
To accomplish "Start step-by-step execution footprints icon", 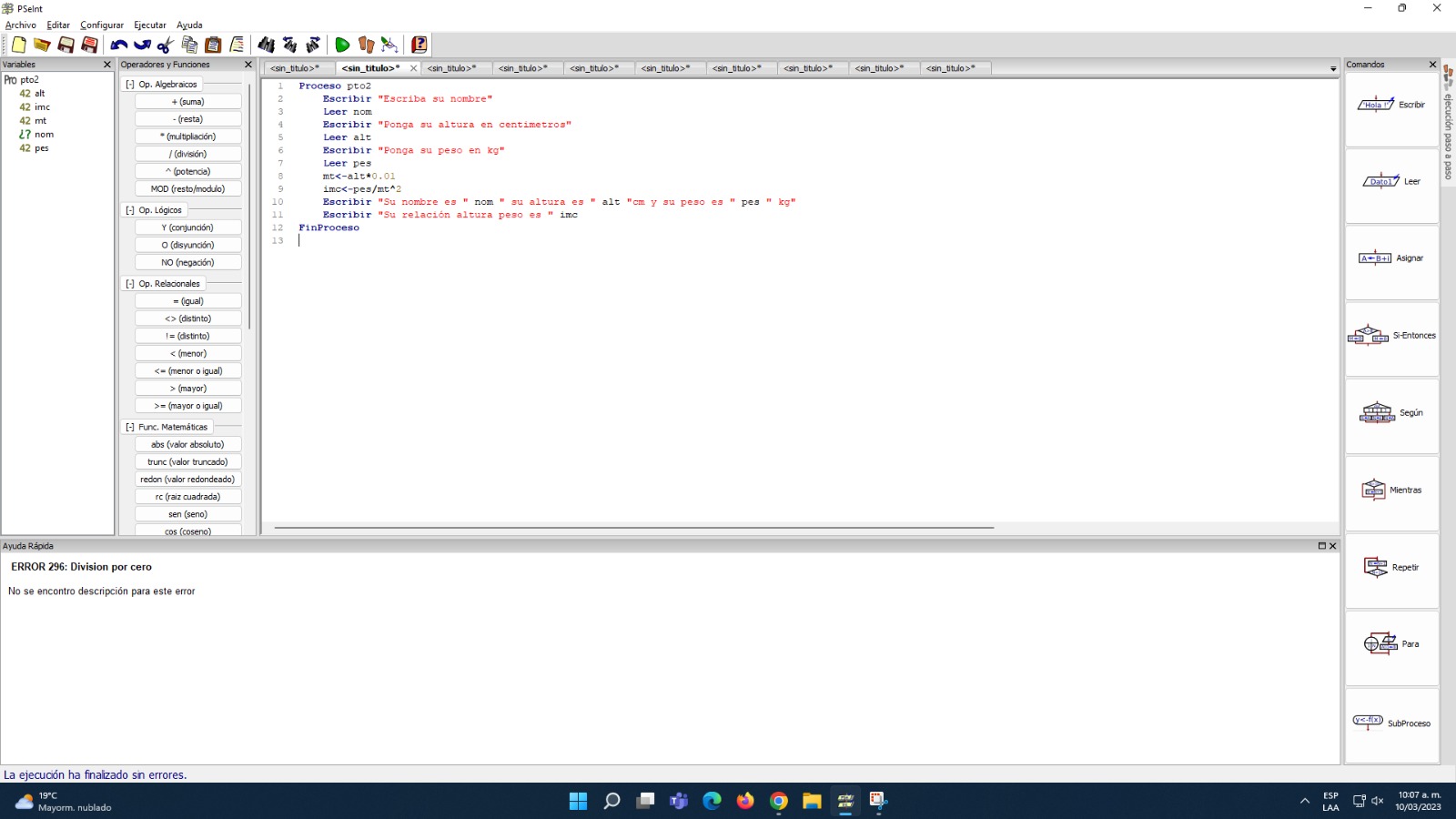I will (366, 45).
